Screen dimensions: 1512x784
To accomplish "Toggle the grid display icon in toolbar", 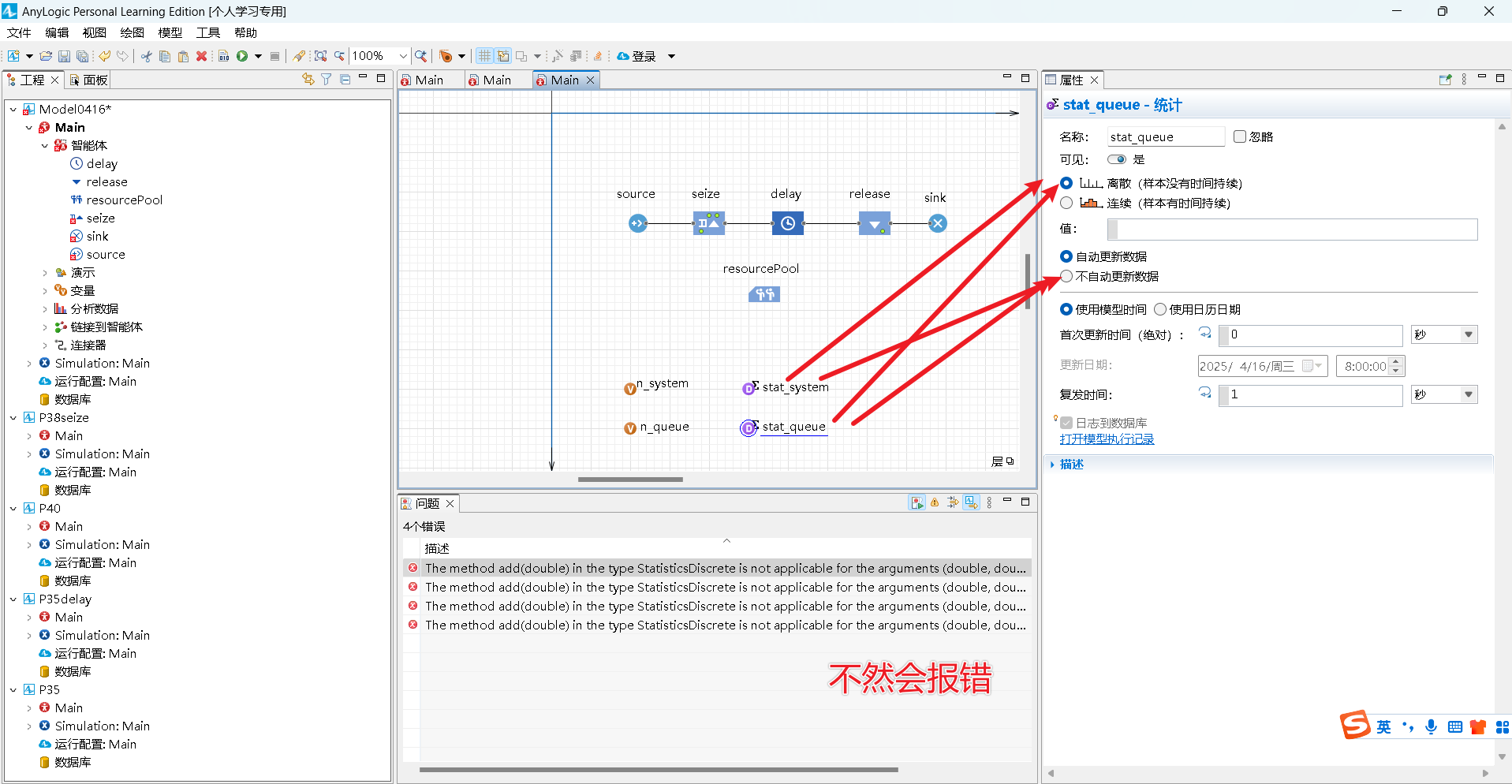I will point(483,55).
